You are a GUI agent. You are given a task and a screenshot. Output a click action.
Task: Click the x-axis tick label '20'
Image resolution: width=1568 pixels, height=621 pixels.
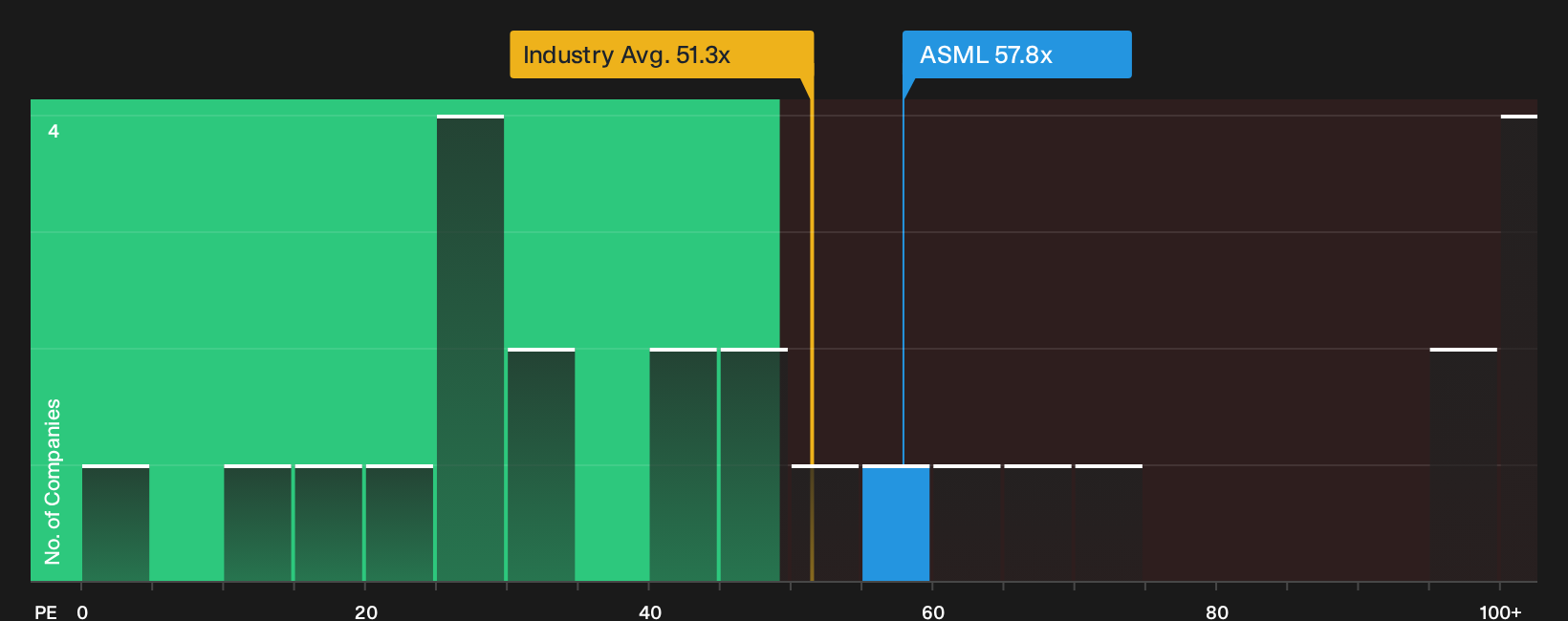tap(366, 611)
